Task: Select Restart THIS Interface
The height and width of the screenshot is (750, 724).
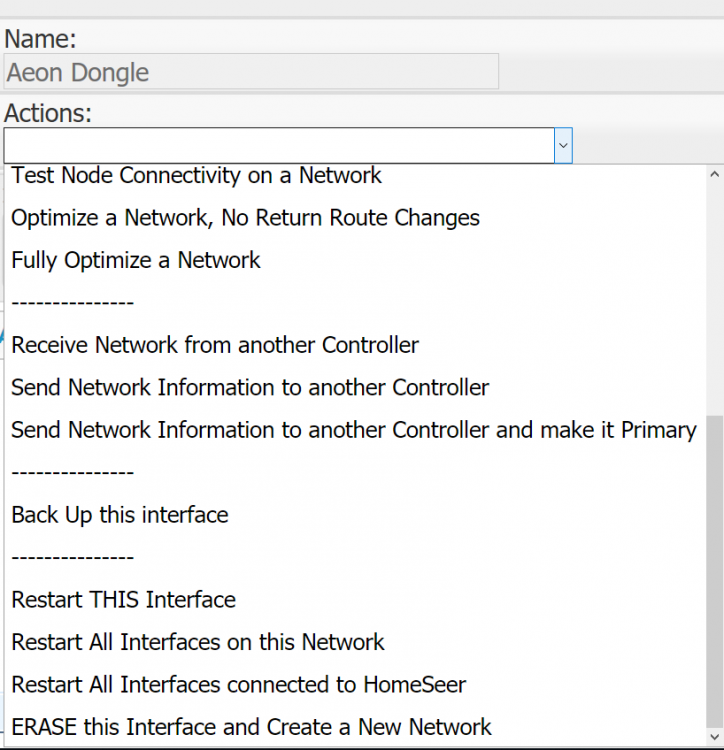Action: pos(124,600)
